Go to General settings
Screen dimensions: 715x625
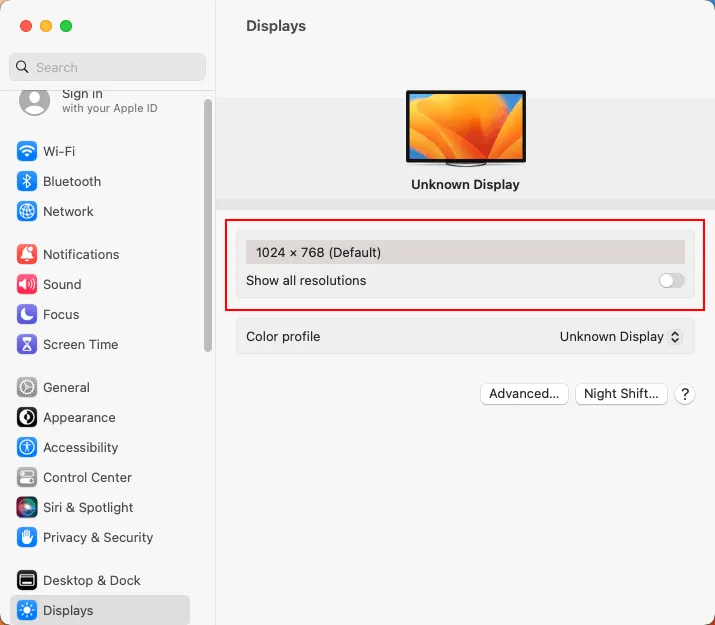click(x=66, y=388)
